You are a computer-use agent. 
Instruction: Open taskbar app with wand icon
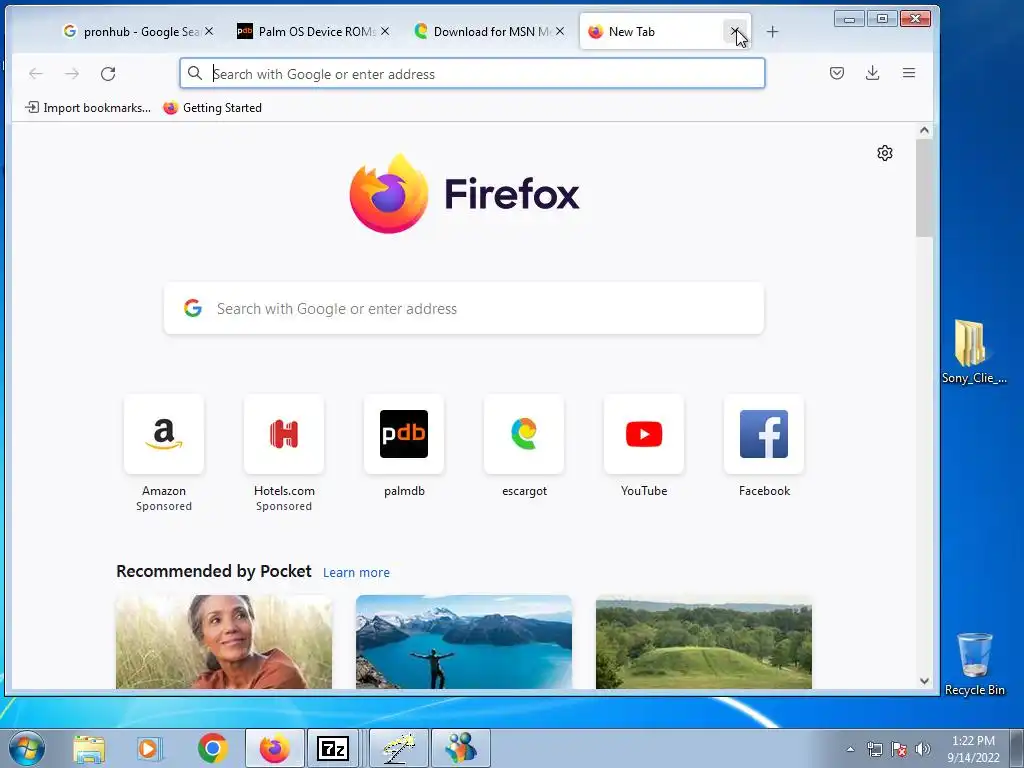coord(398,748)
